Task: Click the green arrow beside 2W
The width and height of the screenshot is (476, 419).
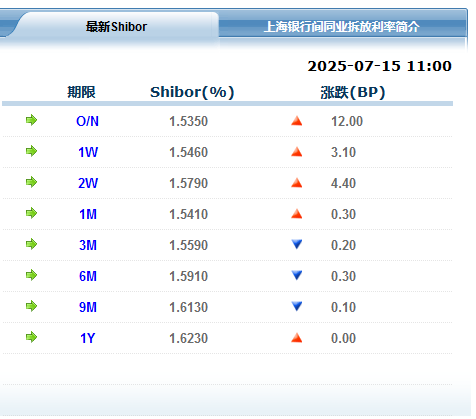Action: (31, 182)
